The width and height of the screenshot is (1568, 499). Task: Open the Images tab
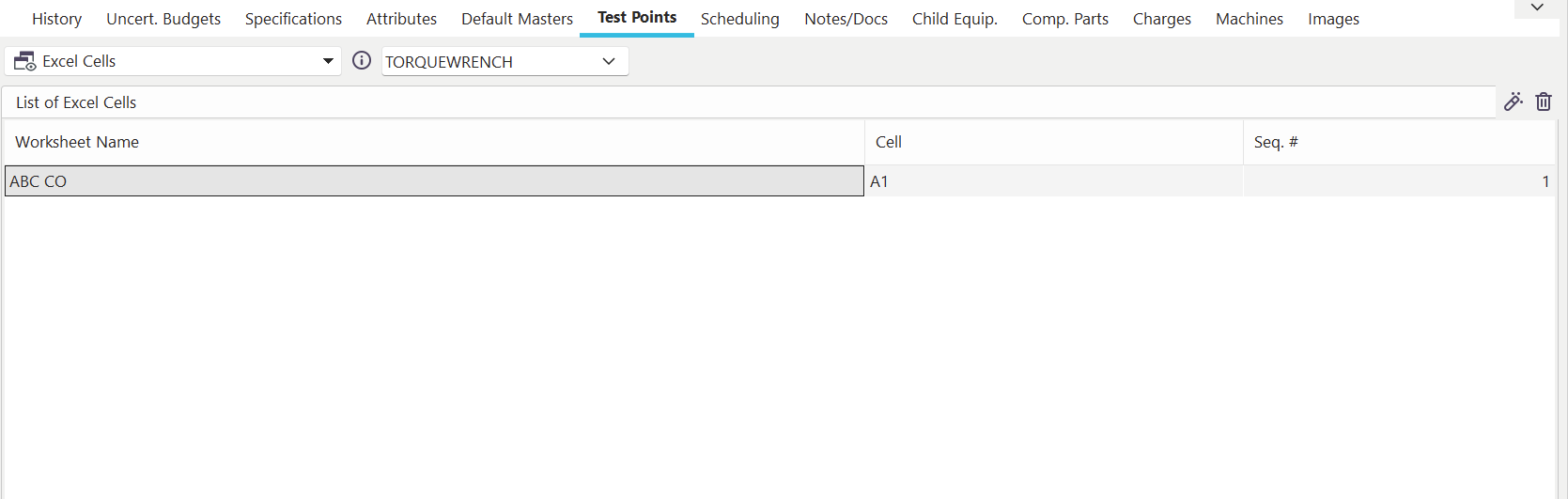[x=1333, y=19]
